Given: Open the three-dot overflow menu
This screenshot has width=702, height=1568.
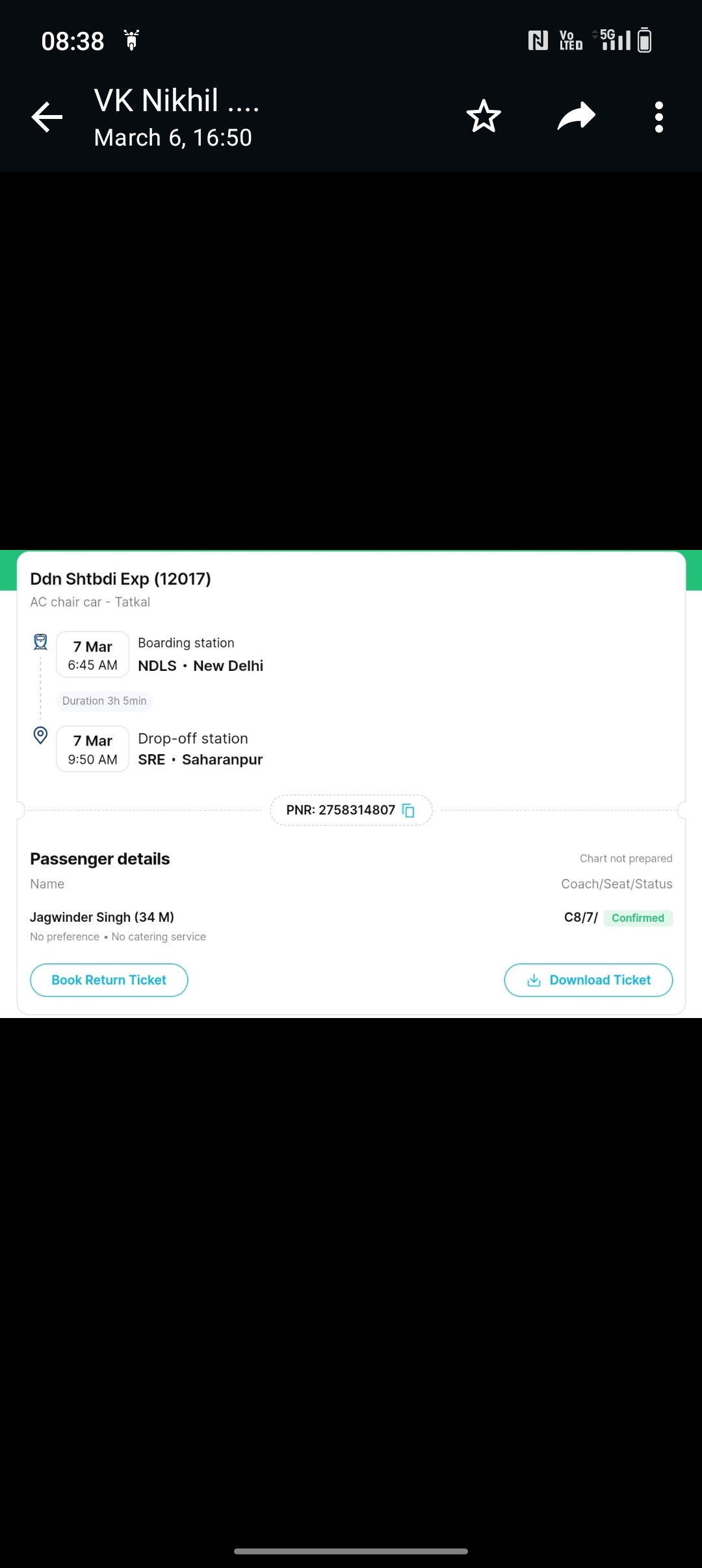Looking at the screenshot, I should pos(659,117).
